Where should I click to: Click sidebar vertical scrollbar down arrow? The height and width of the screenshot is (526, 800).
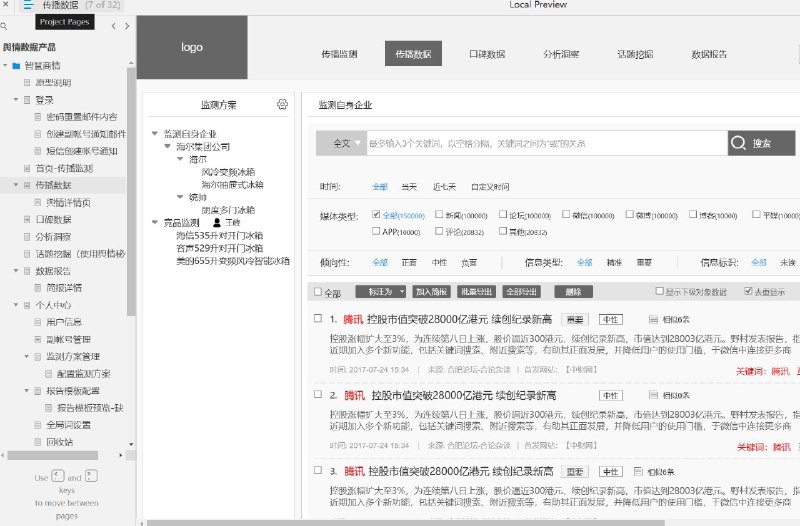[x=131, y=444]
